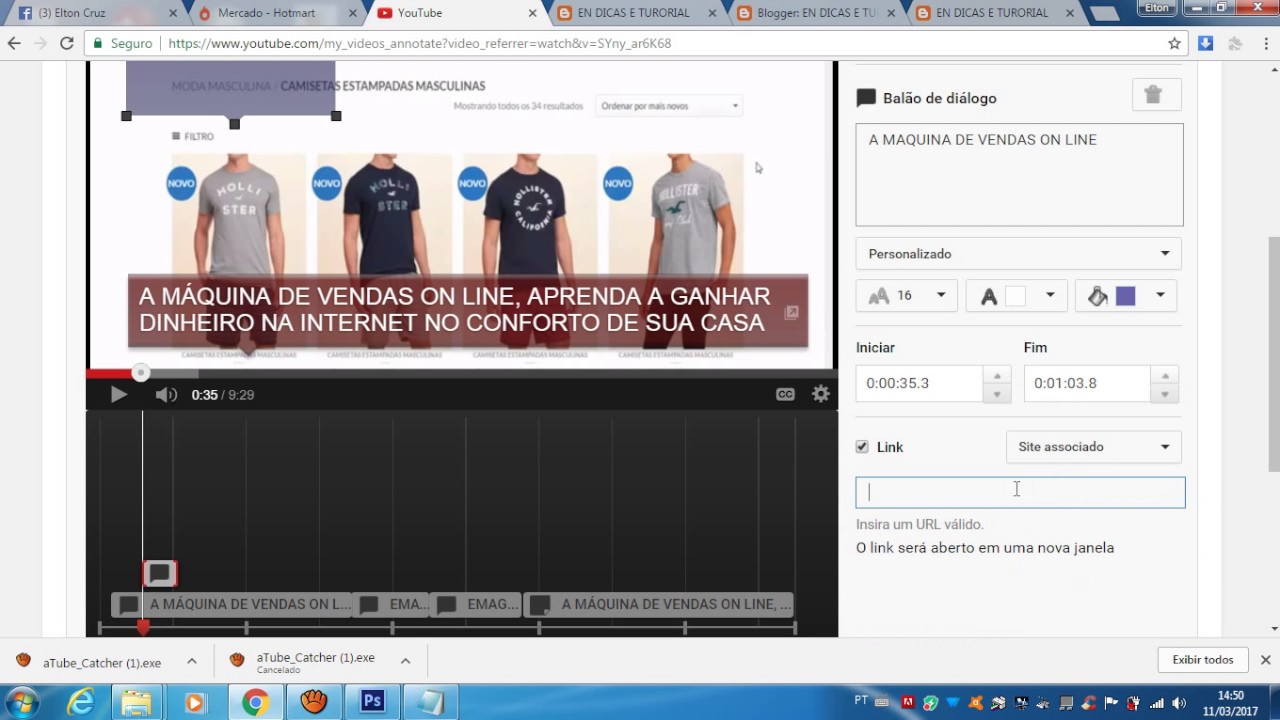This screenshot has height=720, width=1280.
Task: Click the speech bubble timeline marker
Action: pyautogui.click(x=160, y=574)
